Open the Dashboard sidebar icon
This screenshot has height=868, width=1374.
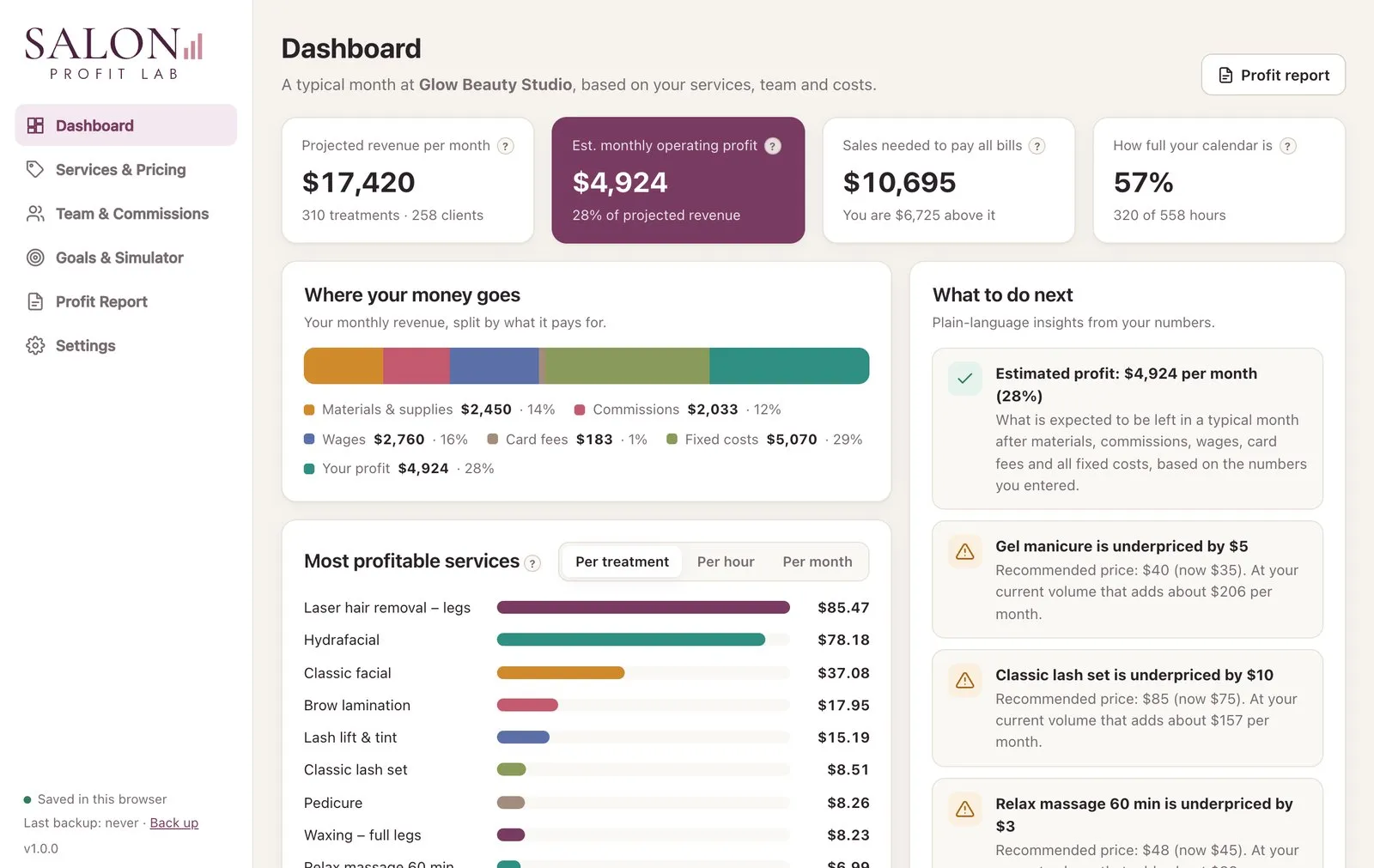[35, 125]
